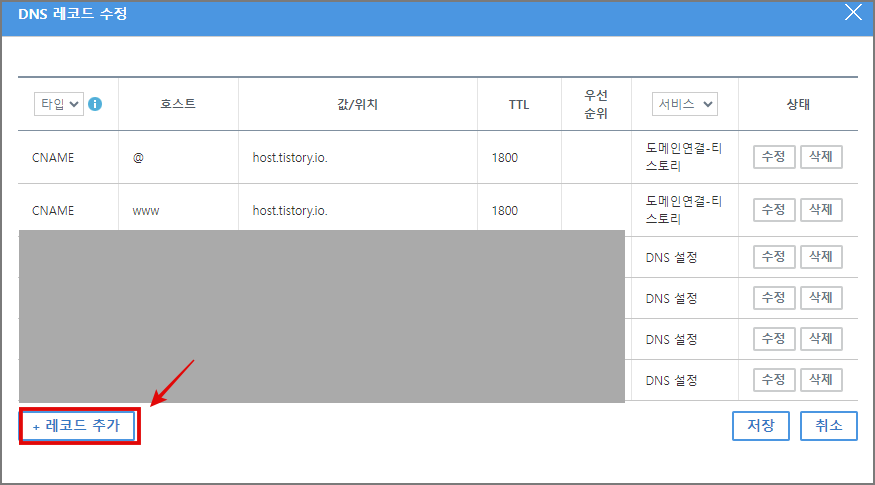The width and height of the screenshot is (875, 485).
Task: Click host.tistory.io. value in the @ row
Action: click(290, 158)
